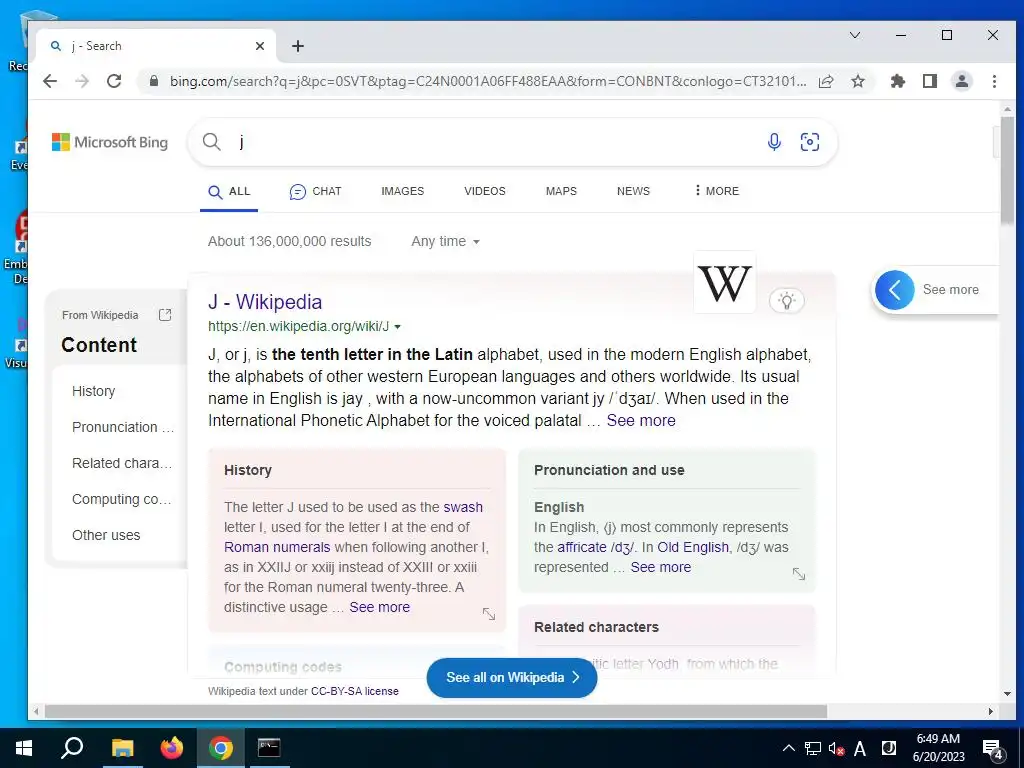Viewport: 1024px width, 768px height.
Task: Click the share page icon in address bar
Action: [x=826, y=81]
